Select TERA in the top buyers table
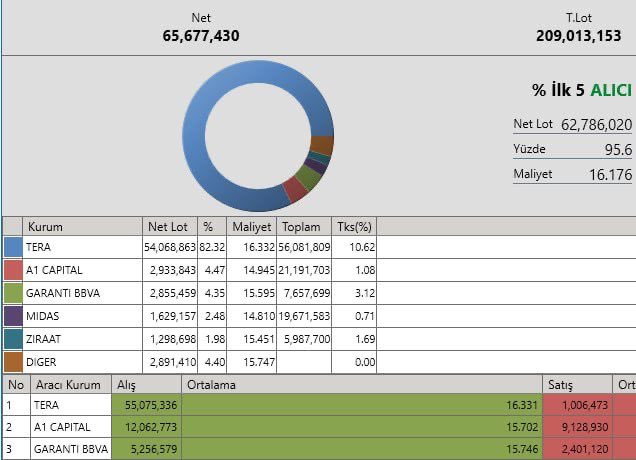Viewport: 636px width, 460px height. (x=38, y=247)
